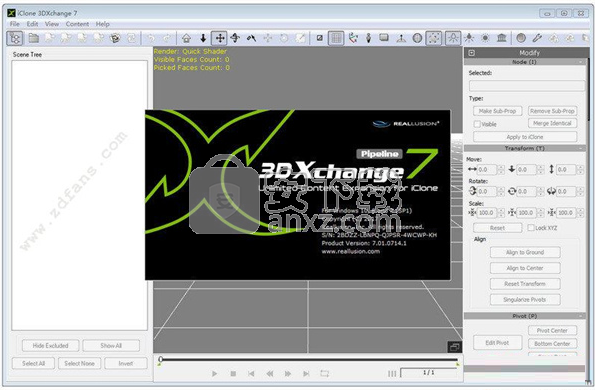Click the dark lamp light icon

(469, 38)
